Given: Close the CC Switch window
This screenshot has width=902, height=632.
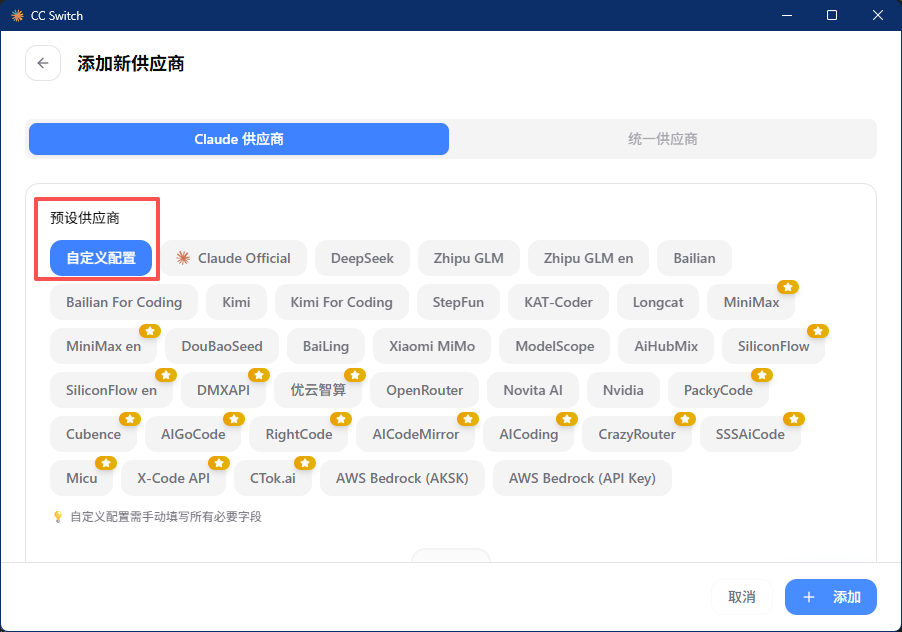Looking at the screenshot, I should [877, 16].
